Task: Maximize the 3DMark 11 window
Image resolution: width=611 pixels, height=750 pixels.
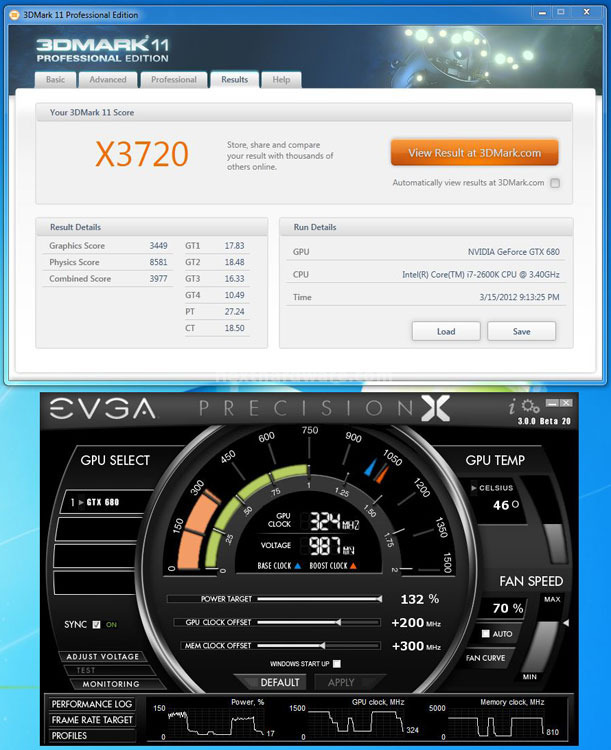Action: tap(561, 13)
